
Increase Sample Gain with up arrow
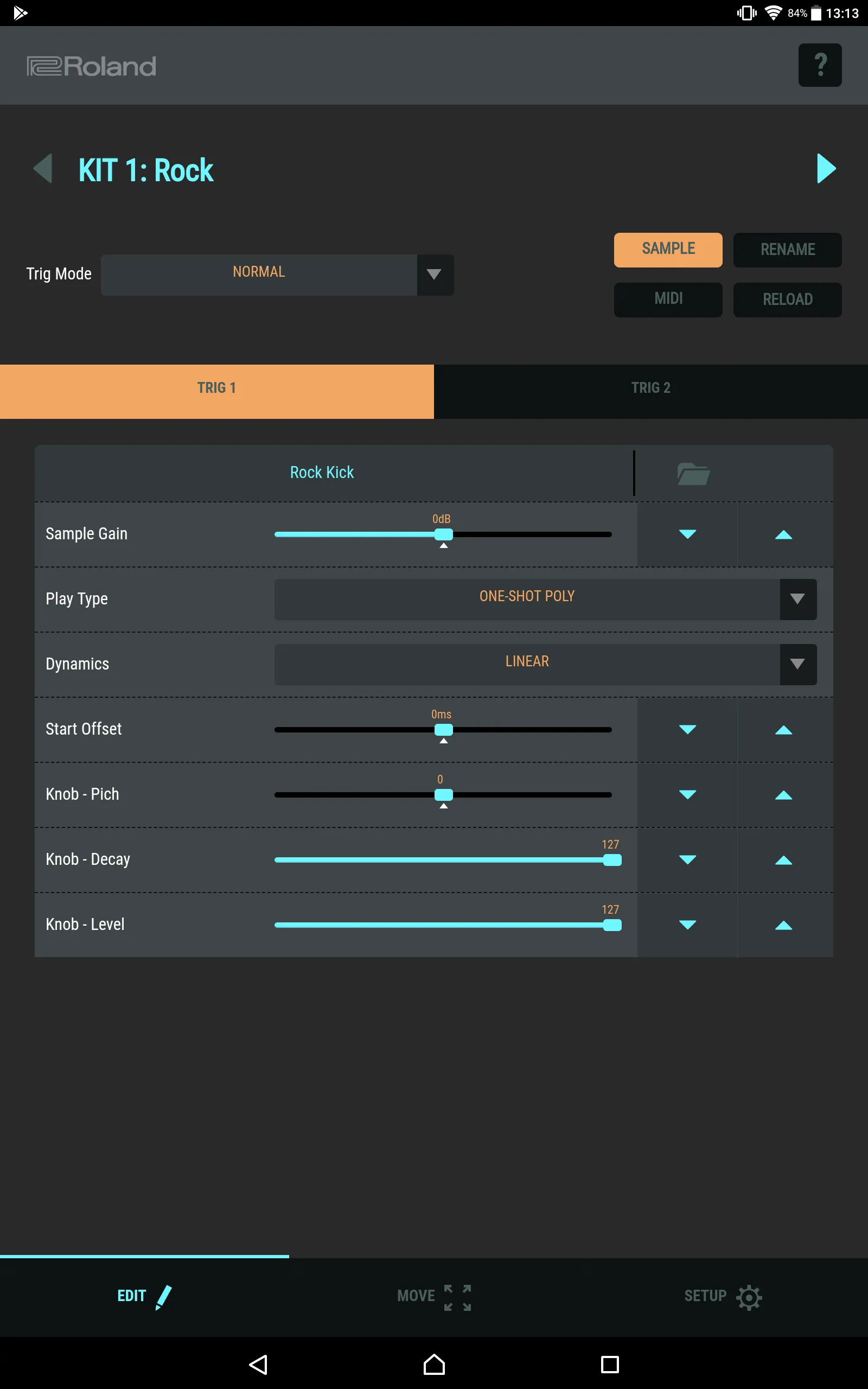tap(783, 534)
